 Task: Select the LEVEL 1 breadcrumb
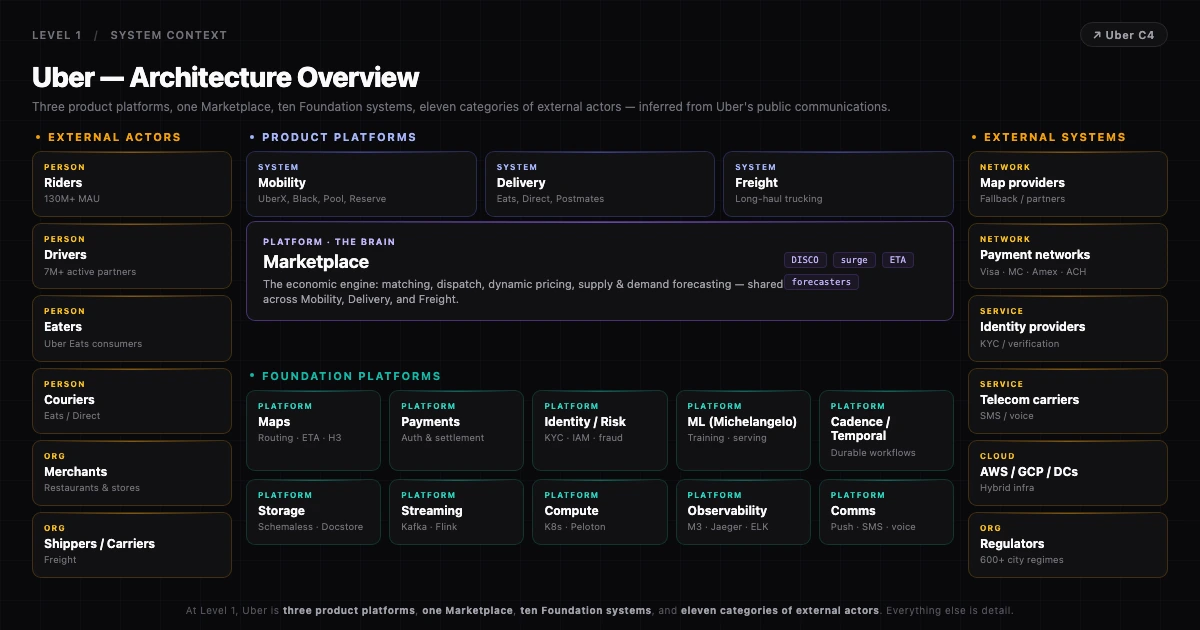click(x=57, y=35)
